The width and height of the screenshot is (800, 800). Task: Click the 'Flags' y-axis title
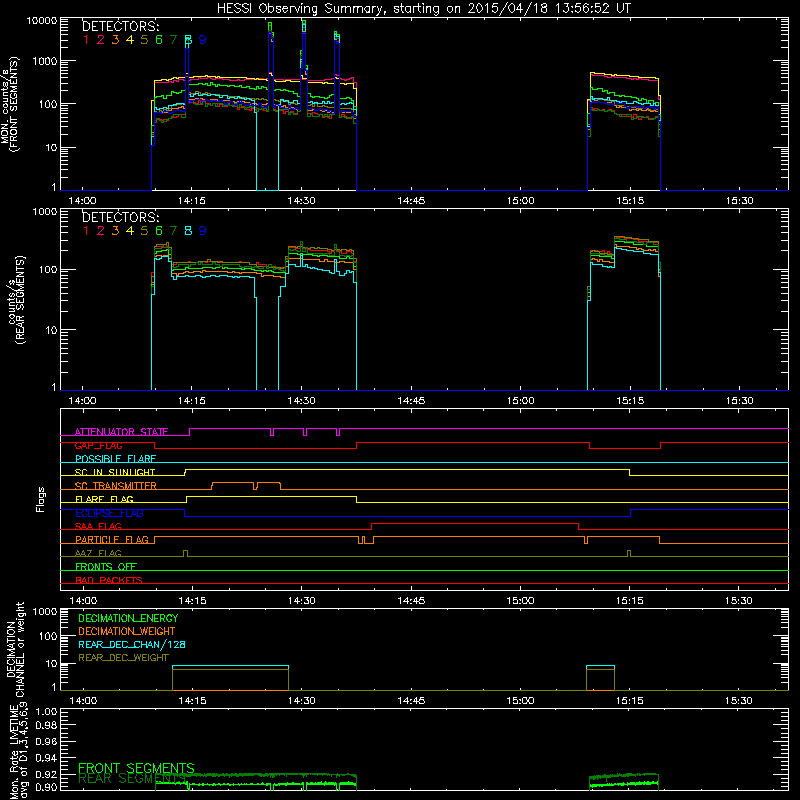click(x=41, y=499)
